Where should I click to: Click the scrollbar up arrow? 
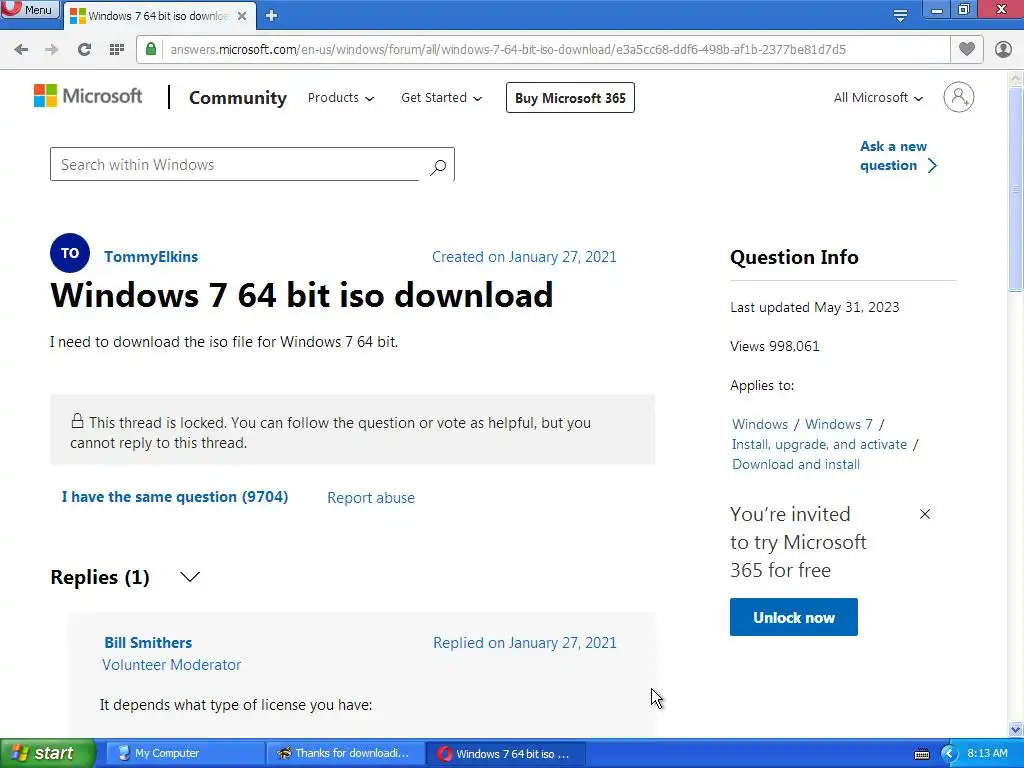click(x=1016, y=79)
